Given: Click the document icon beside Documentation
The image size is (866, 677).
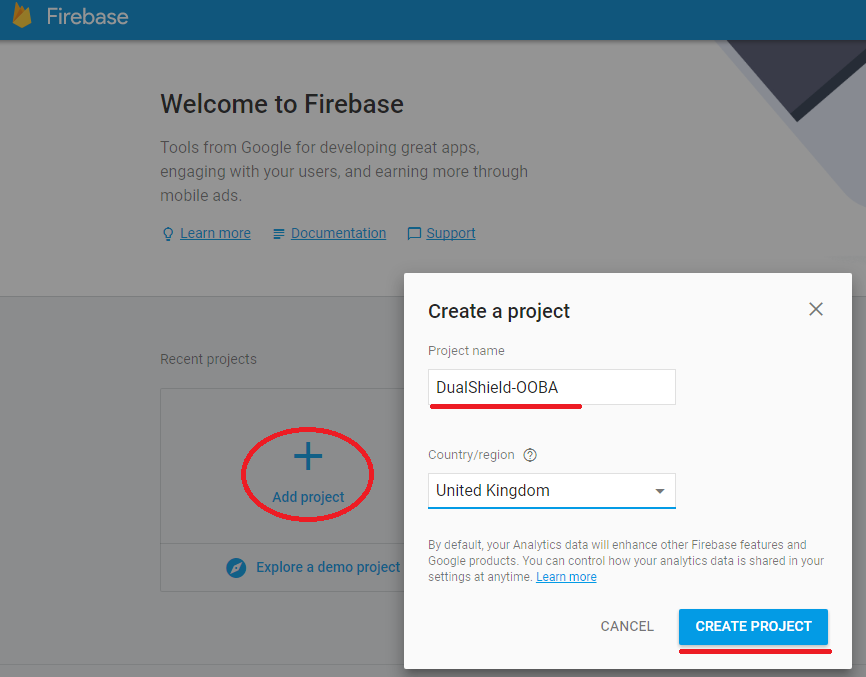Looking at the screenshot, I should [279, 234].
